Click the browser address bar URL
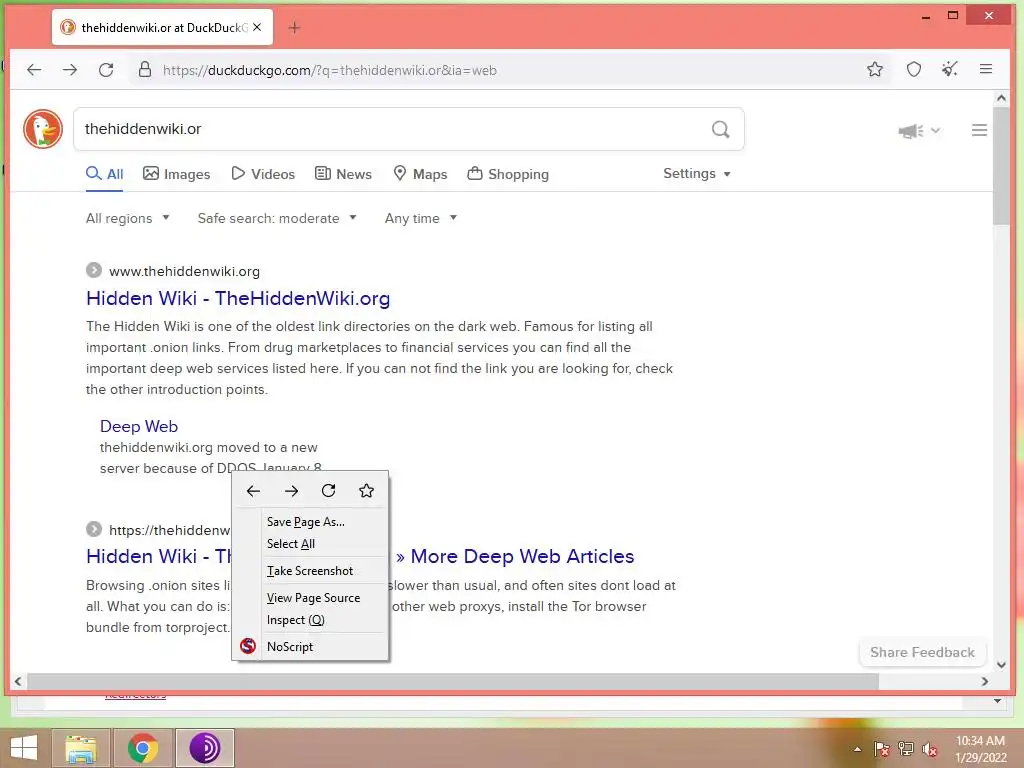 pos(330,70)
